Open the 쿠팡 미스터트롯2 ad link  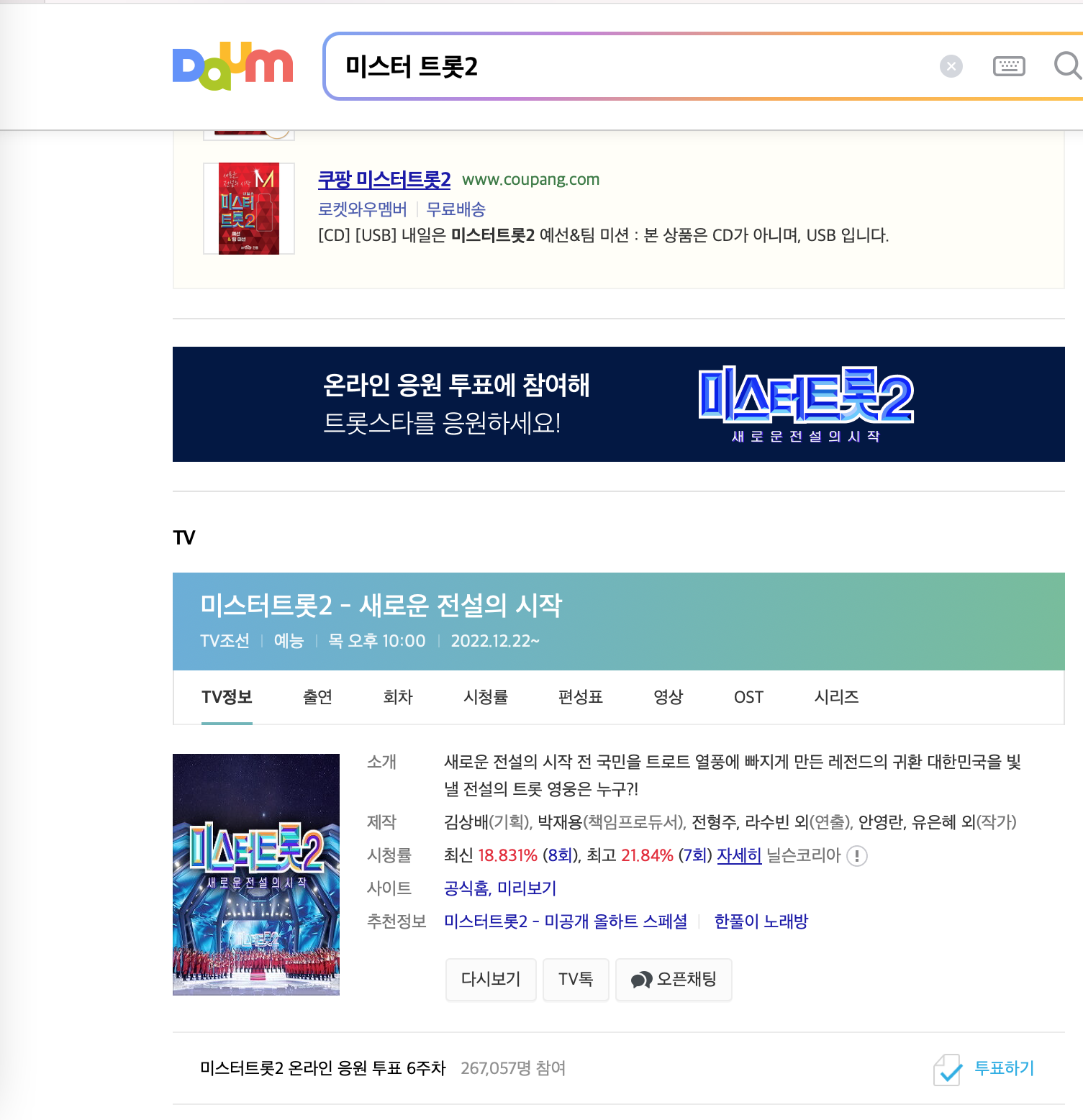384,179
